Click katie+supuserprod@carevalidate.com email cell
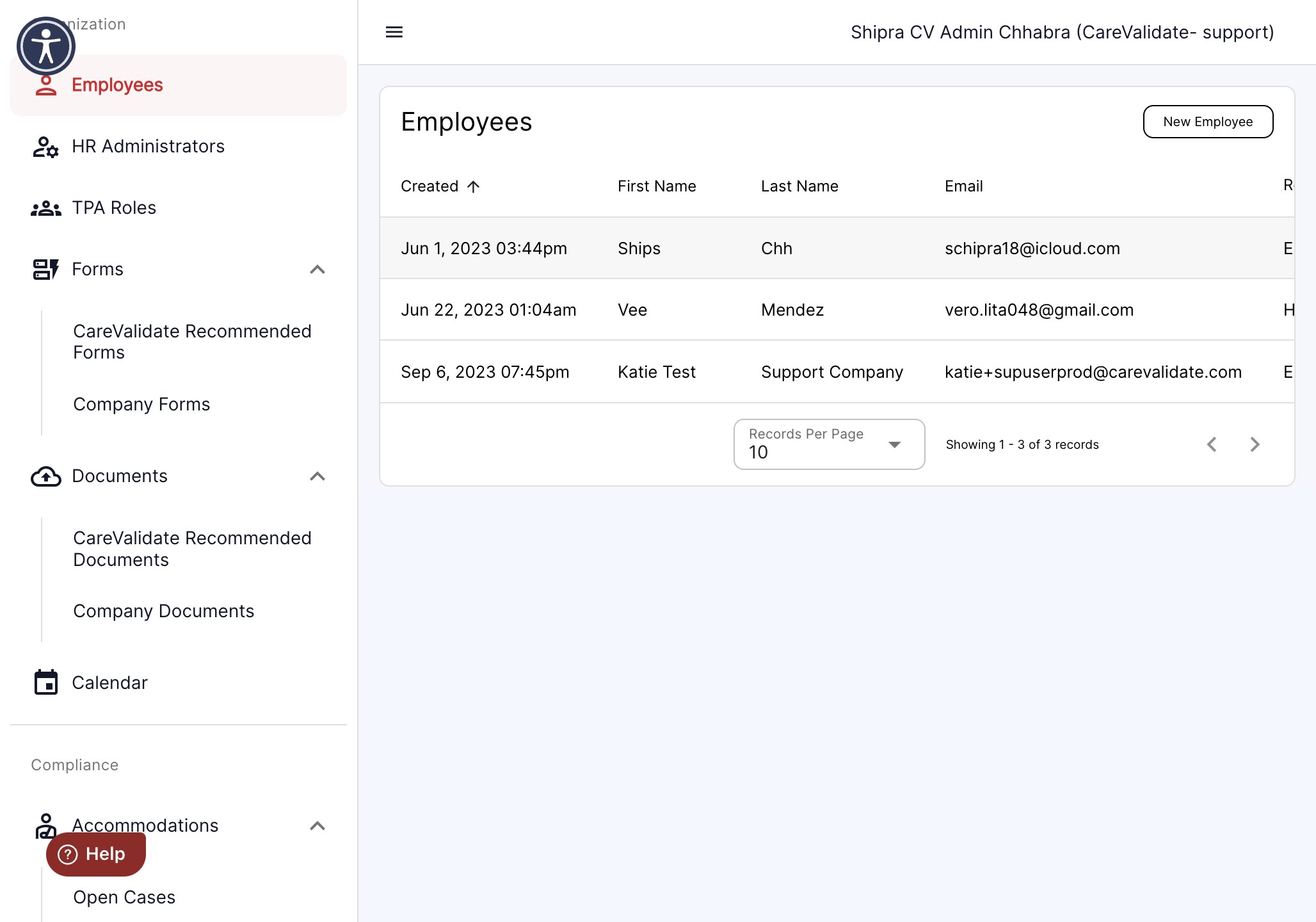 [x=1093, y=372]
